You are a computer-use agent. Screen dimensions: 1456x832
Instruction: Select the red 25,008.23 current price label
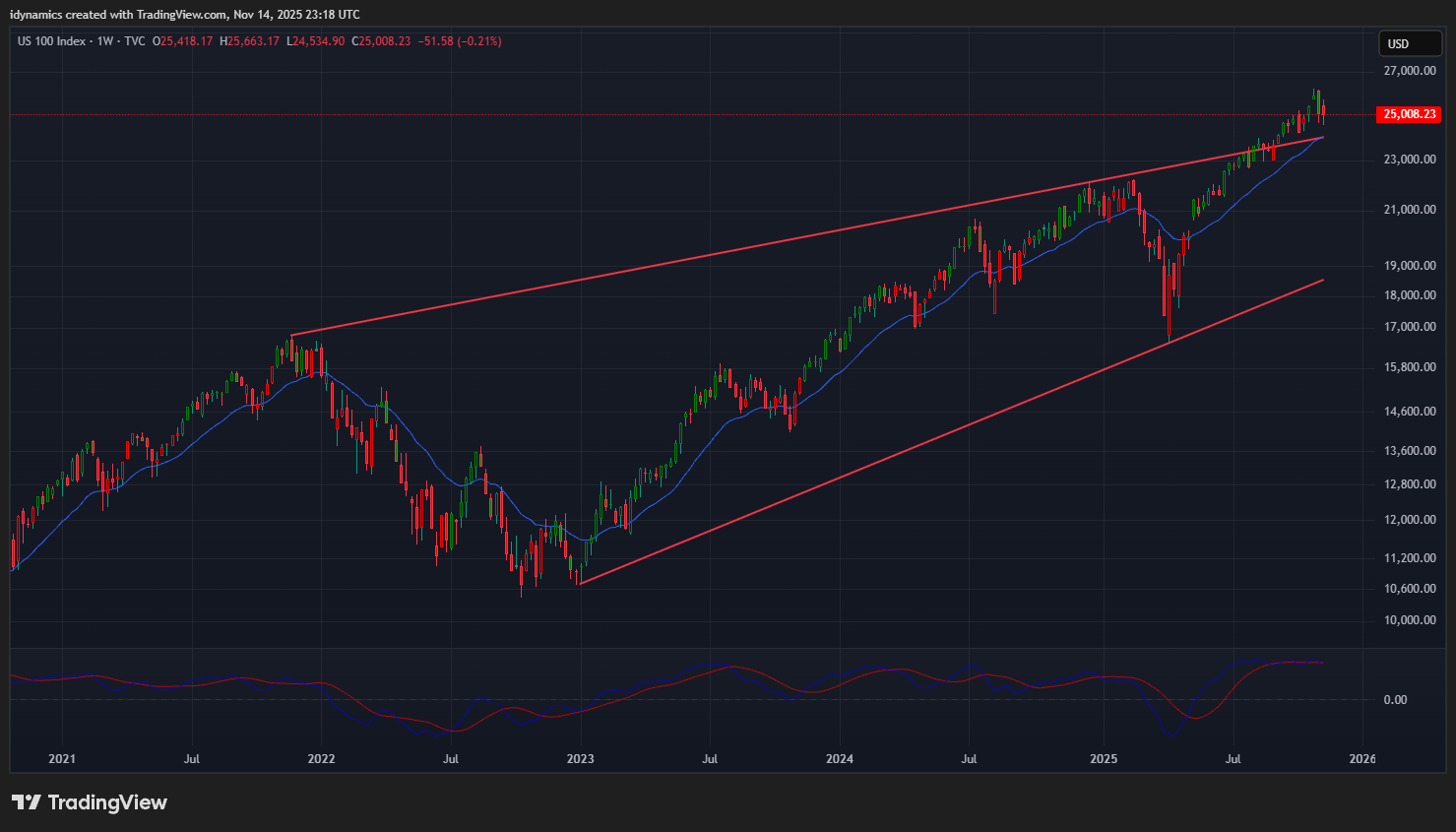[x=1409, y=114]
